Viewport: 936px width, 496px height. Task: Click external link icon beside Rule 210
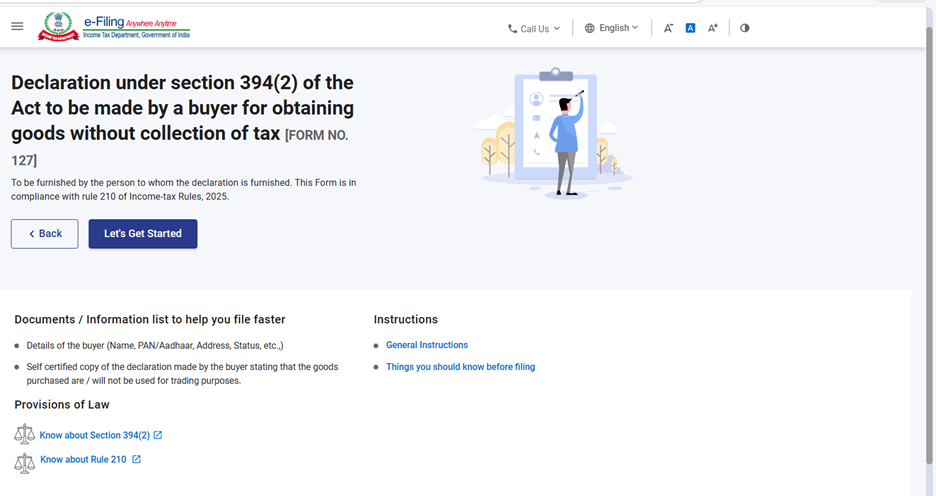(137, 460)
